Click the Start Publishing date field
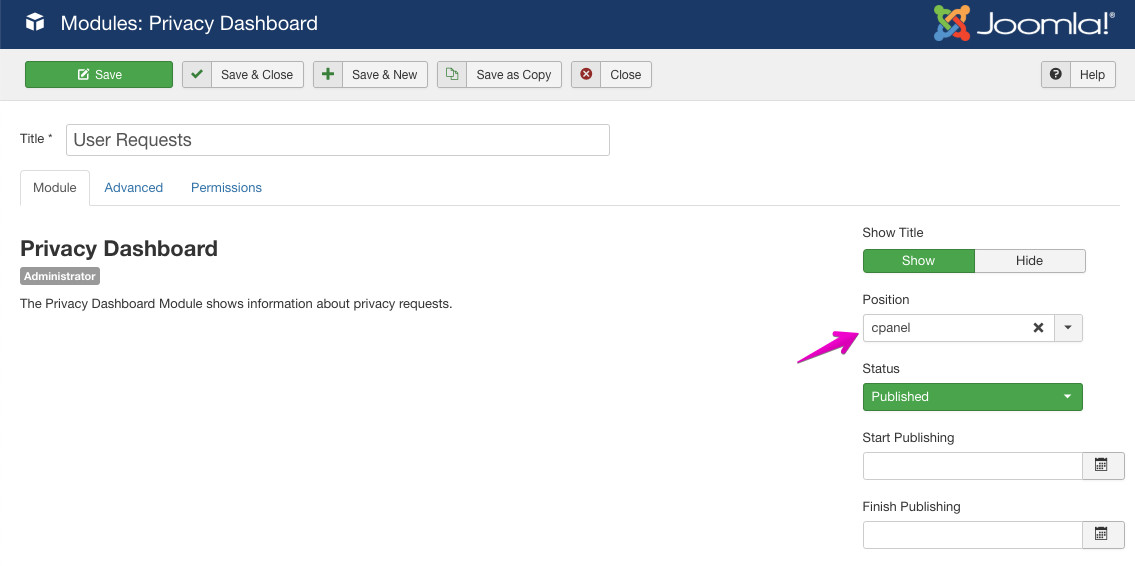The image size is (1135, 566). (972, 465)
